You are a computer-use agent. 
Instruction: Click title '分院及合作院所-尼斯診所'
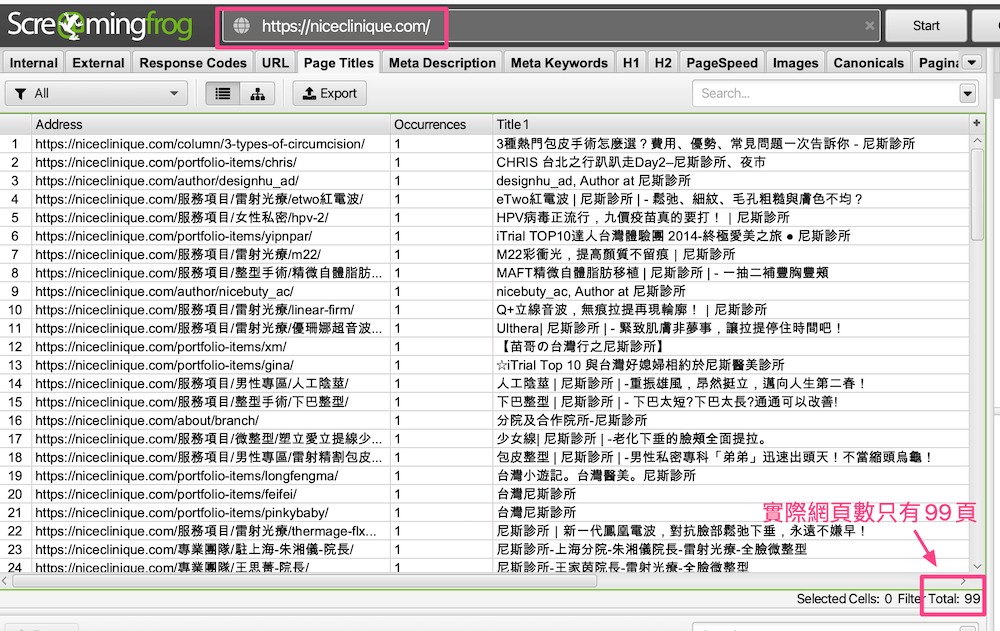pos(572,421)
